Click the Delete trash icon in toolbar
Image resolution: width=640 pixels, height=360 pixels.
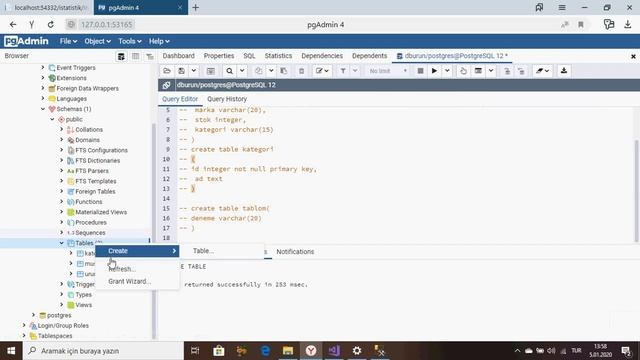302,71
